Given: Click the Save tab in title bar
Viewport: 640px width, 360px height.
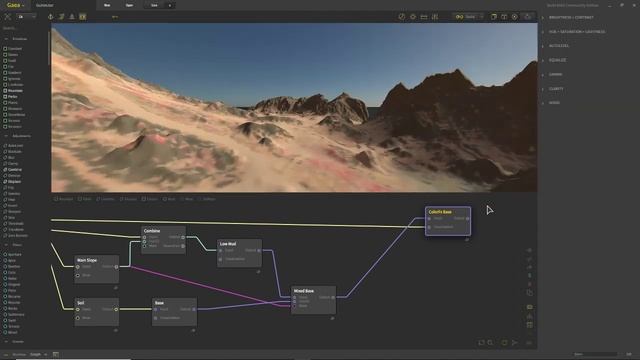Looking at the screenshot, I should click(x=154, y=5).
